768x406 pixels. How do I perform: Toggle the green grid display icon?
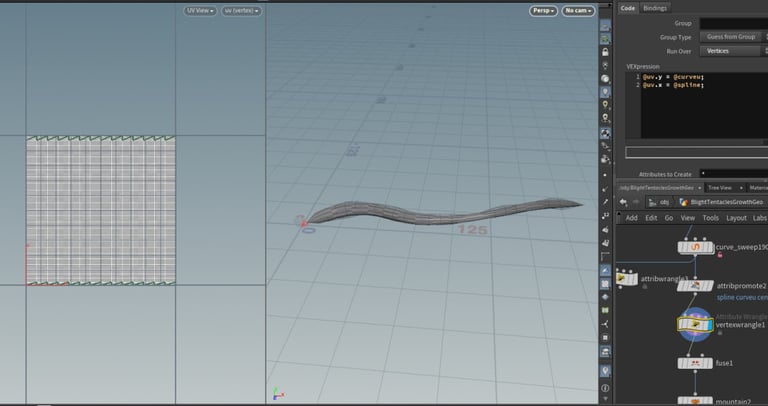[x=605, y=310]
